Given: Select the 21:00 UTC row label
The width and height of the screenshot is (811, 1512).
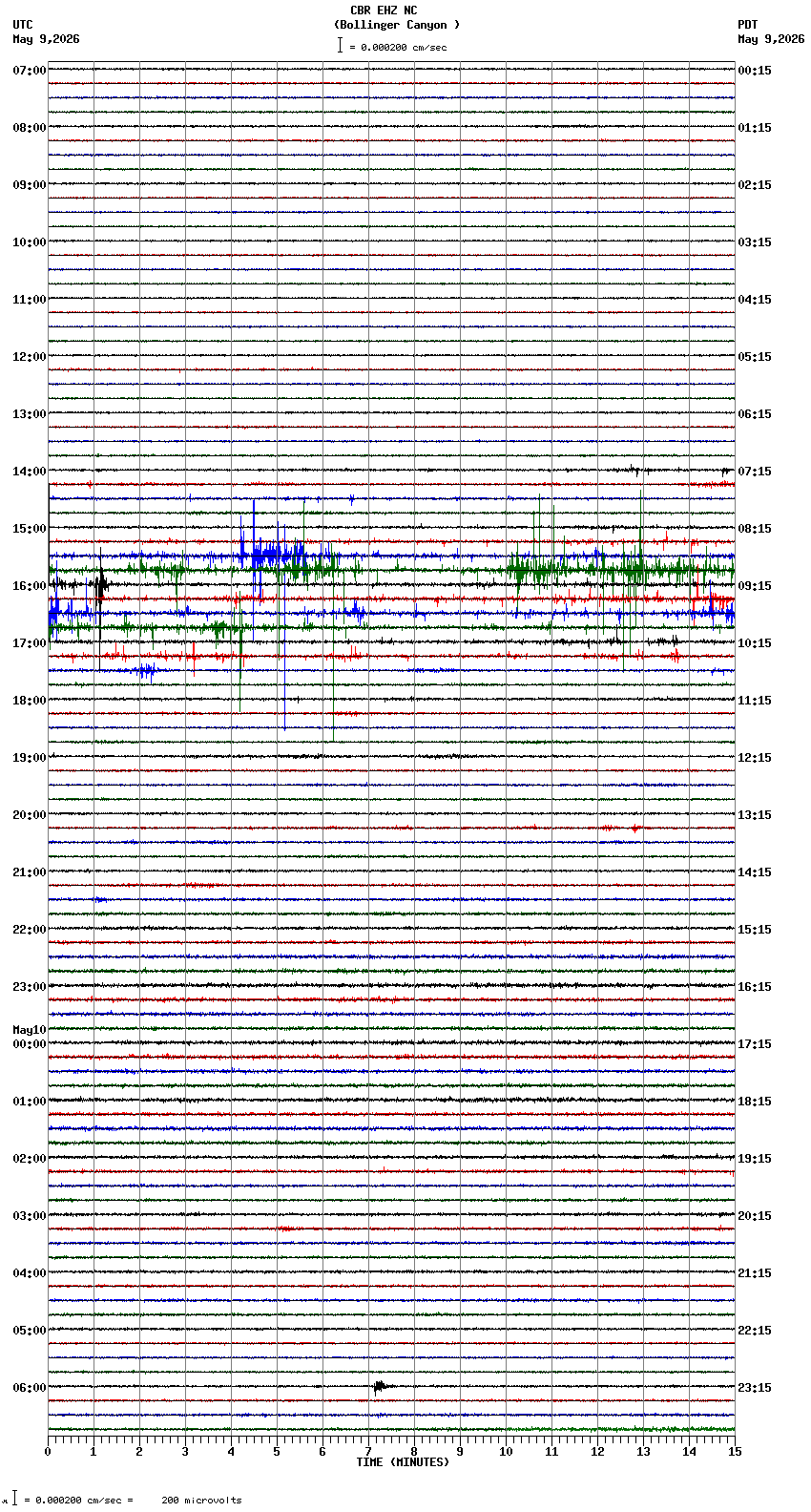Looking at the screenshot, I should [x=30, y=872].
